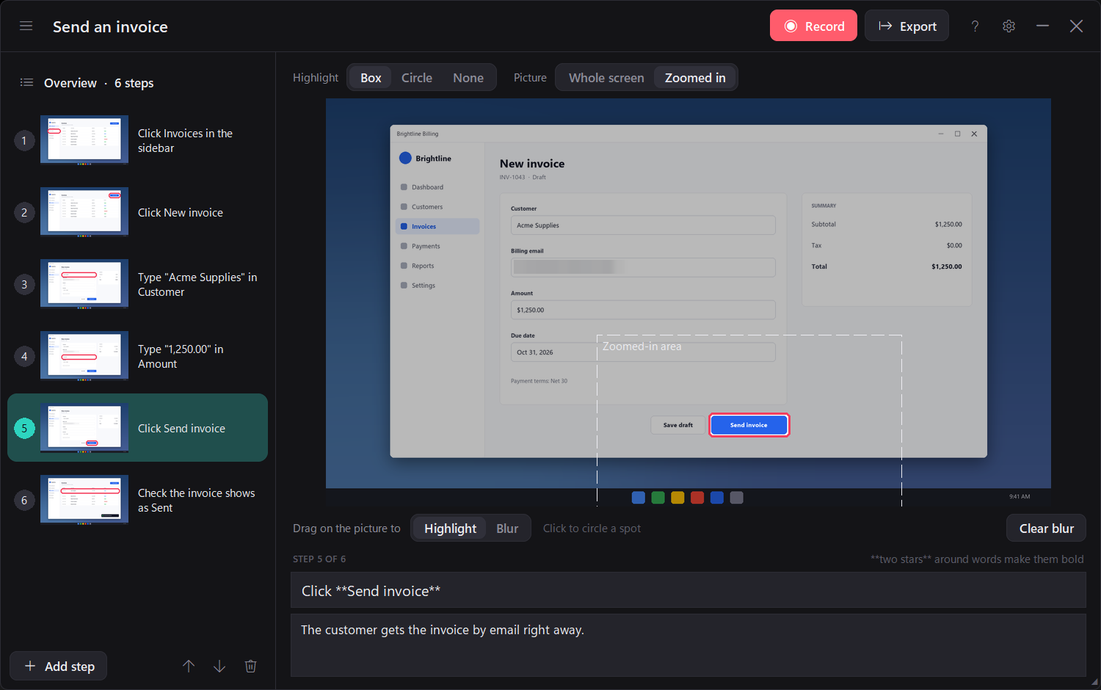Viewport: 1101px width, 690px height.
Task: Click the Due date field Oct 31, 2026
Action: pos(642,352)
